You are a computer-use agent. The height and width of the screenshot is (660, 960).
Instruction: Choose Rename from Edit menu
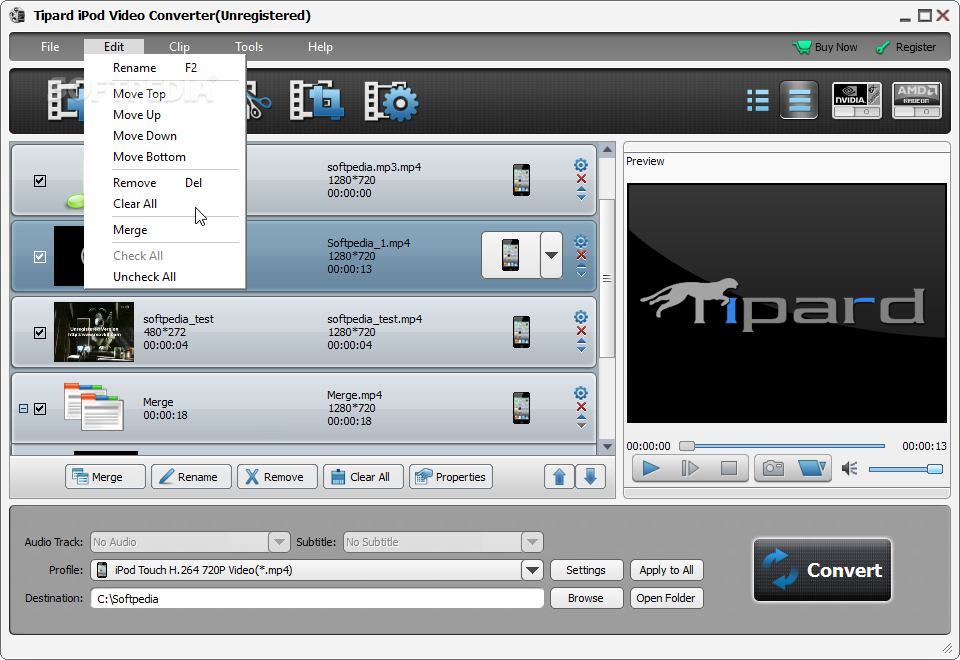165,68
